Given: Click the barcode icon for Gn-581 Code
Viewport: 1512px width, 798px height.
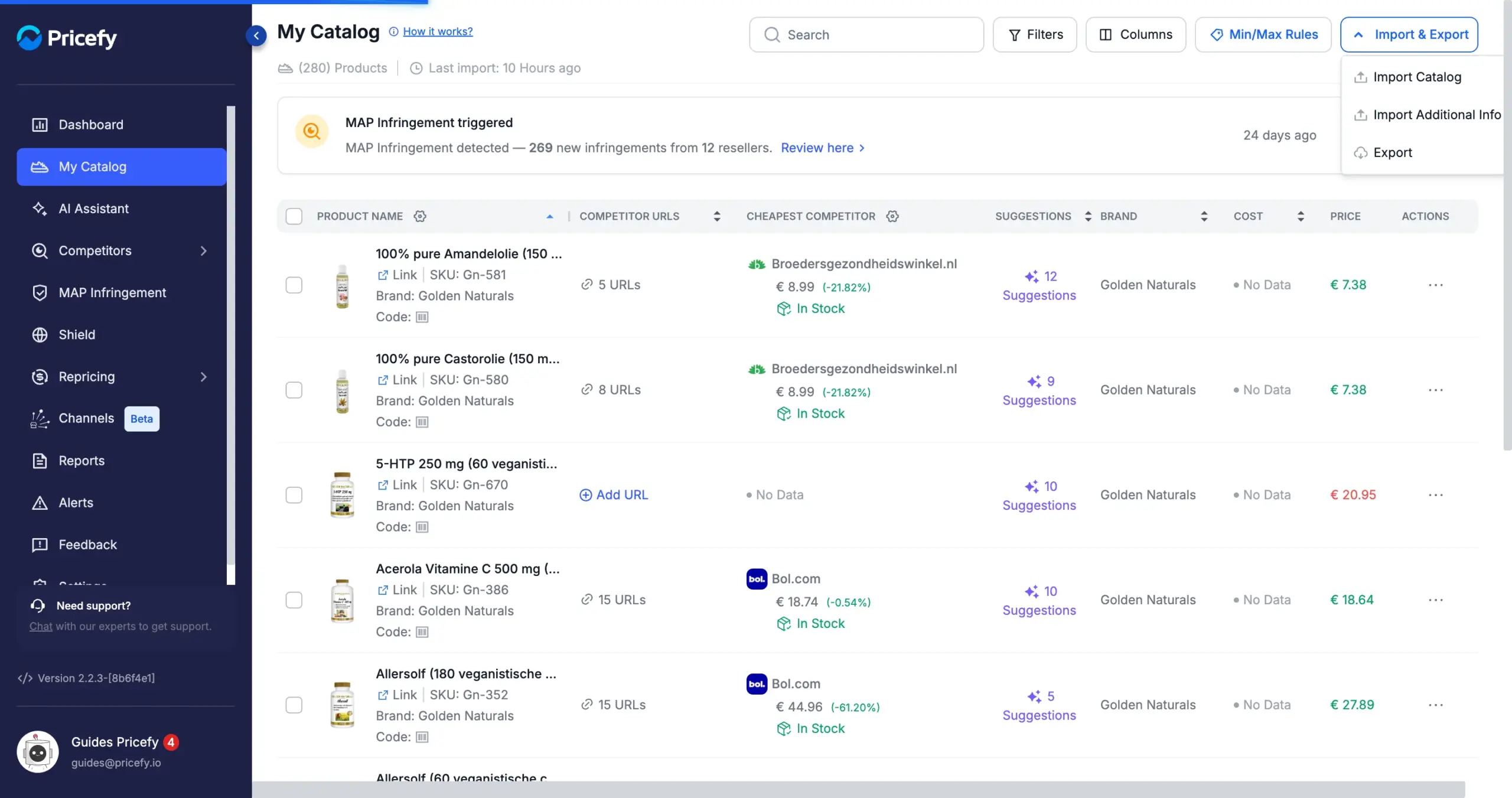Looking at the screenshot, I should click(x=422, y=317).
